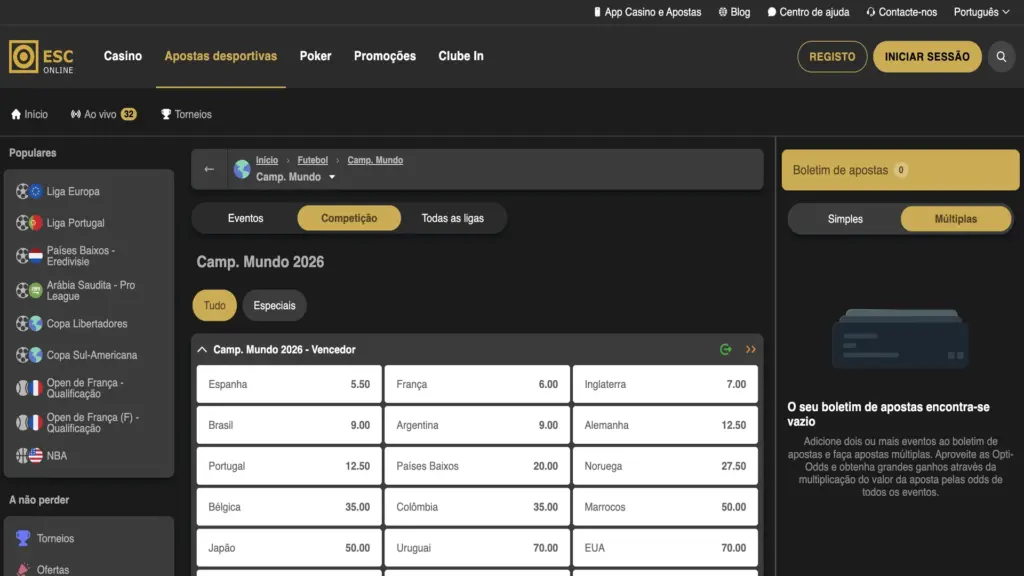The image size is (1024, 576).
Task: Click the back arrow in breadcrumb bar
Action: click(x=209, y=169)
